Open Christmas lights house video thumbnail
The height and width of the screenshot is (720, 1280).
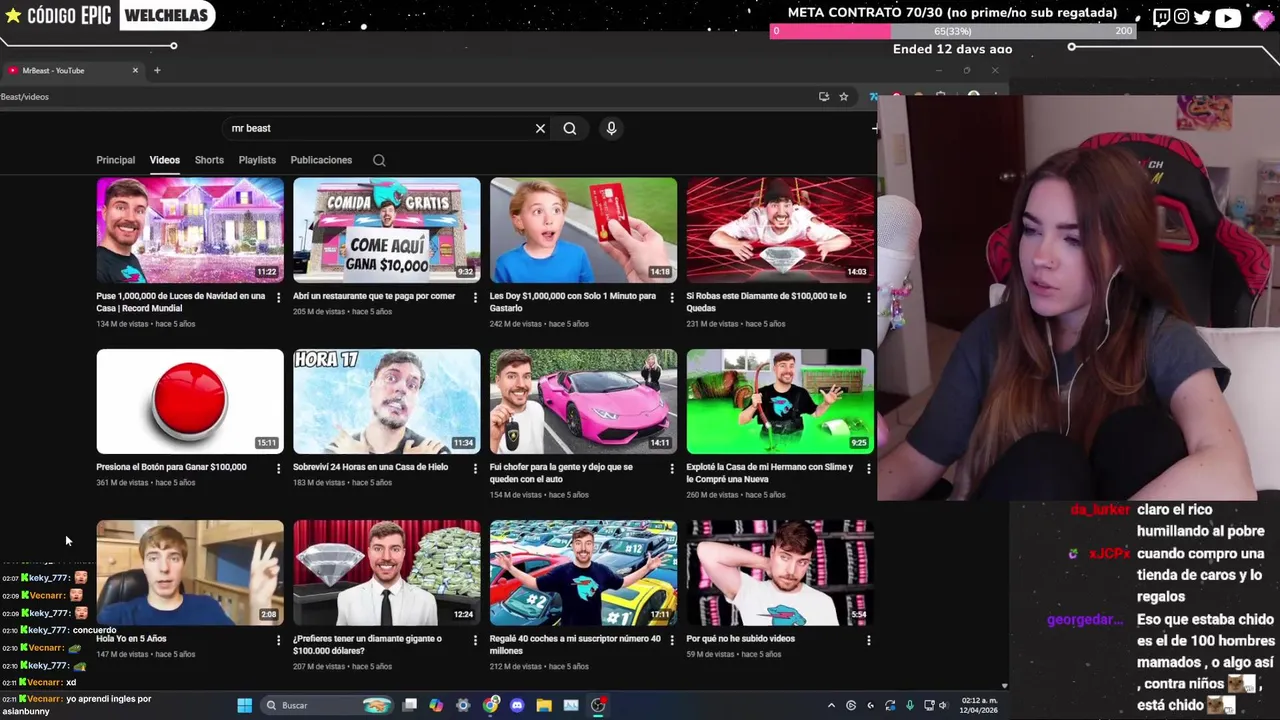(190, 230)
